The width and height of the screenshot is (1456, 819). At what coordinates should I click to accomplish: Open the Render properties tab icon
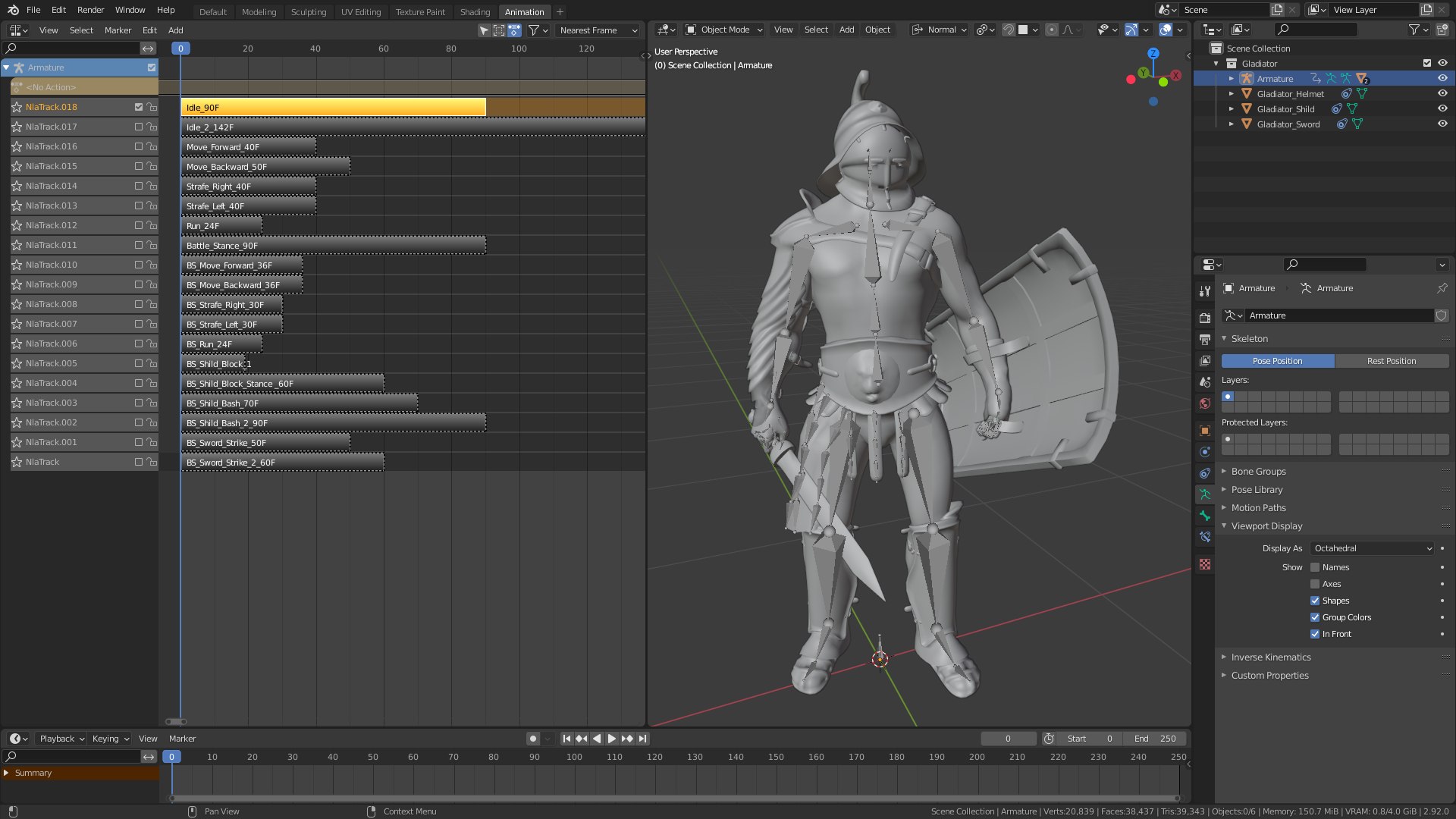1204,318
